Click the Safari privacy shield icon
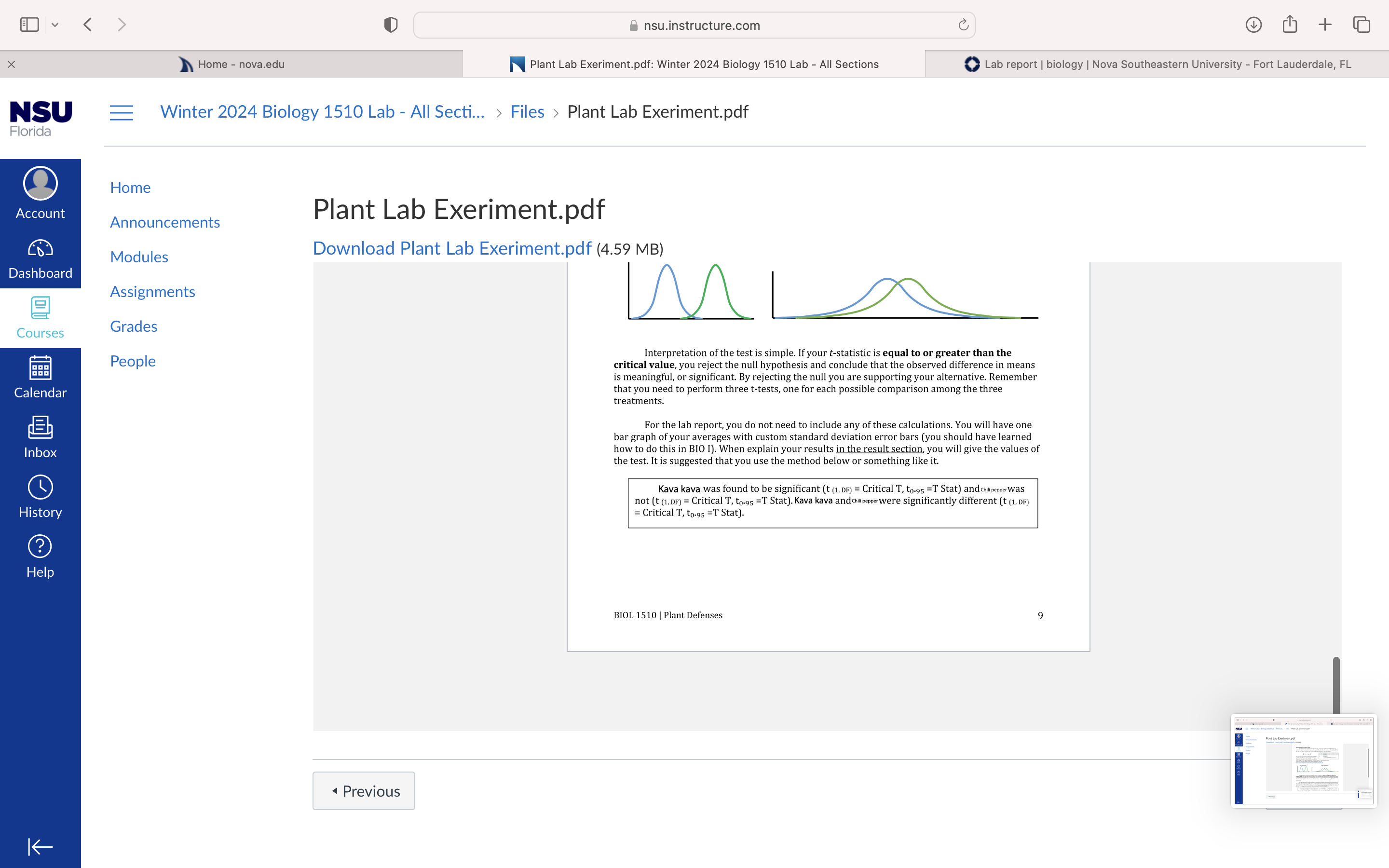The width and height of the screenshot is (1389, 868). pyautogui.click(x=391, y=25)
